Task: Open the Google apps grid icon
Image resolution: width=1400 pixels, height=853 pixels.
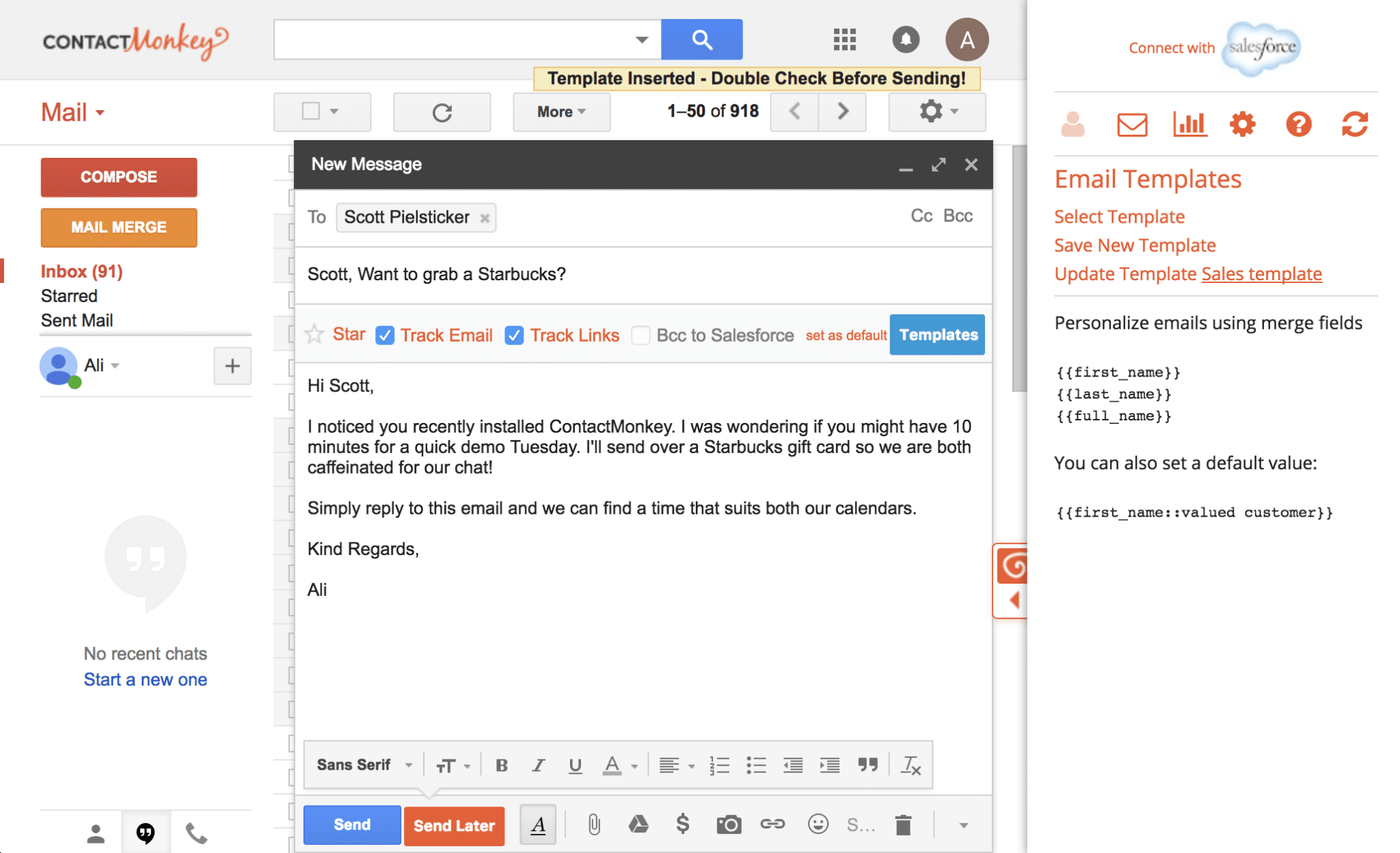Action: click(x=845, y=40)
